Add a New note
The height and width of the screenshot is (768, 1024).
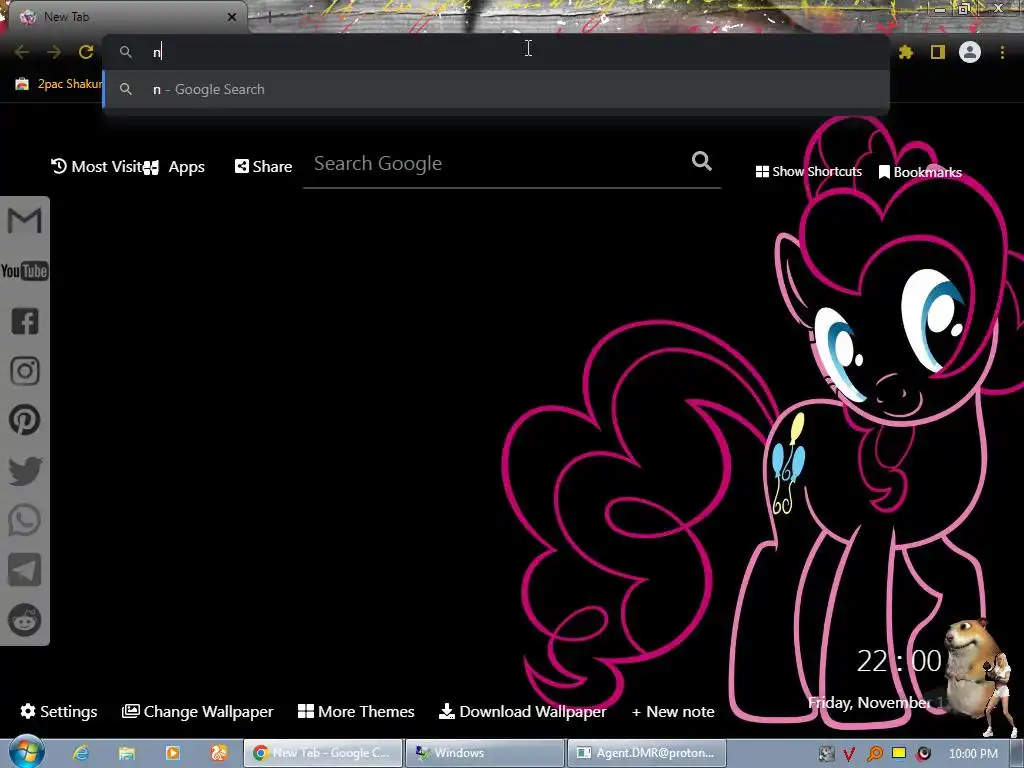point(673,712)
